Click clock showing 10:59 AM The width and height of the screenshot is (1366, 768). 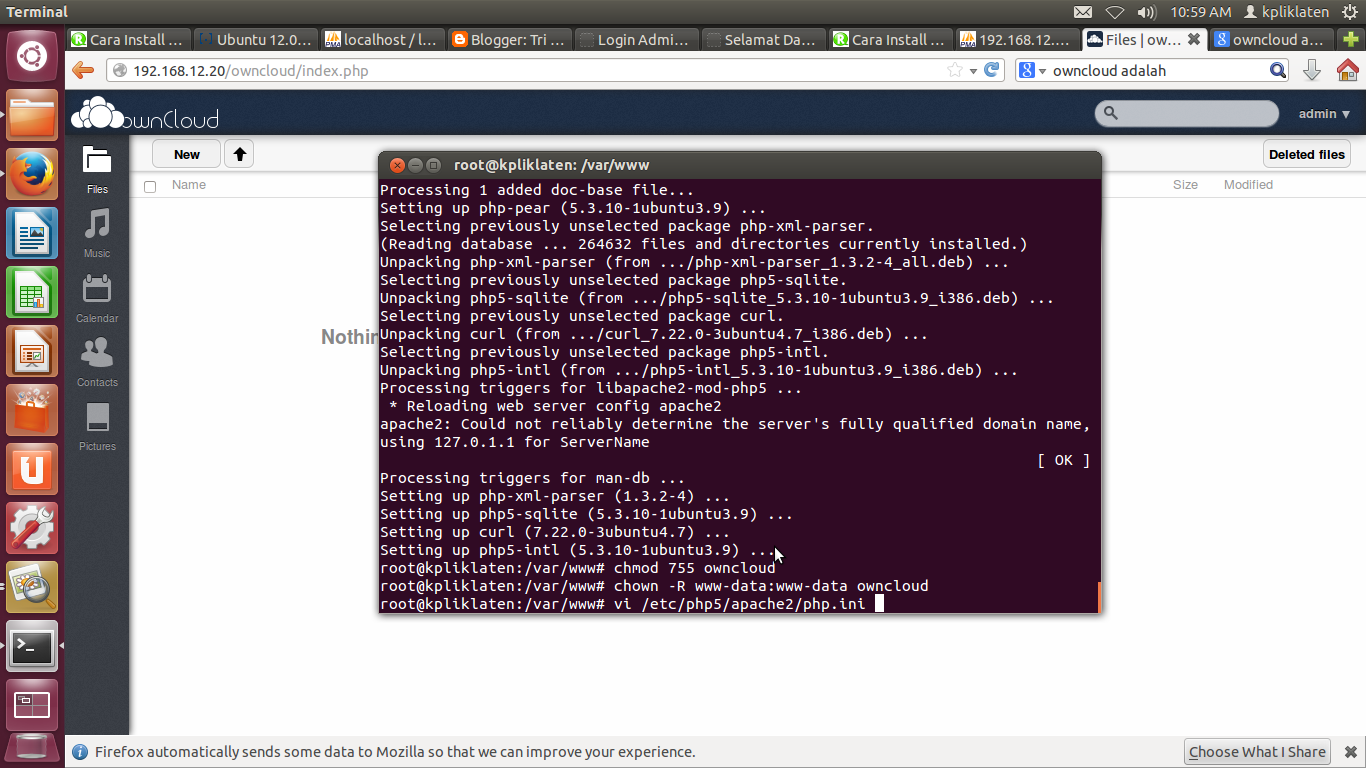point(1199,12)
